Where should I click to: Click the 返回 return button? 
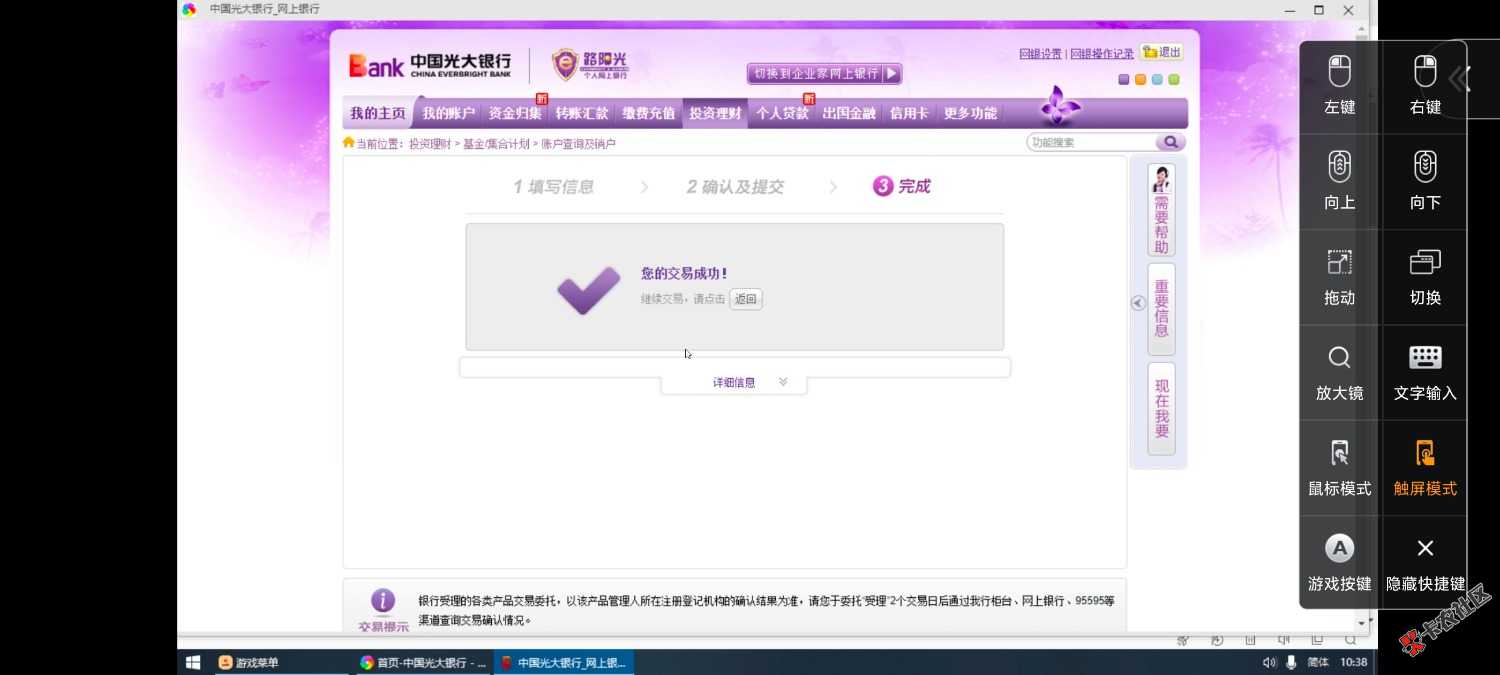pos(745,298)
